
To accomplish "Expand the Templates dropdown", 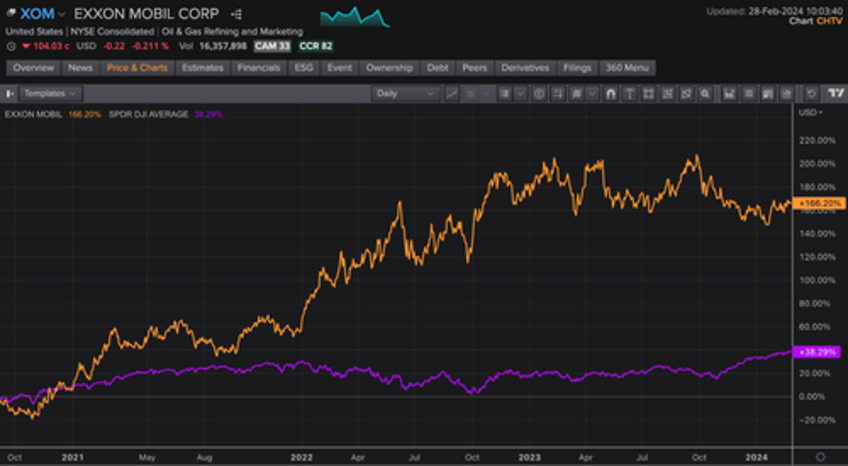I will (50, 94).
